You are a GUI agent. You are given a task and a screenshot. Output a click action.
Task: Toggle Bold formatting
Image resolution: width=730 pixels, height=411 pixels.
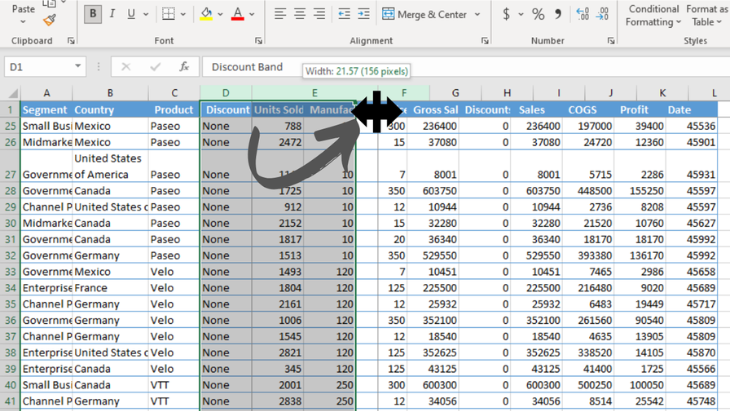(x=93, y=14)
